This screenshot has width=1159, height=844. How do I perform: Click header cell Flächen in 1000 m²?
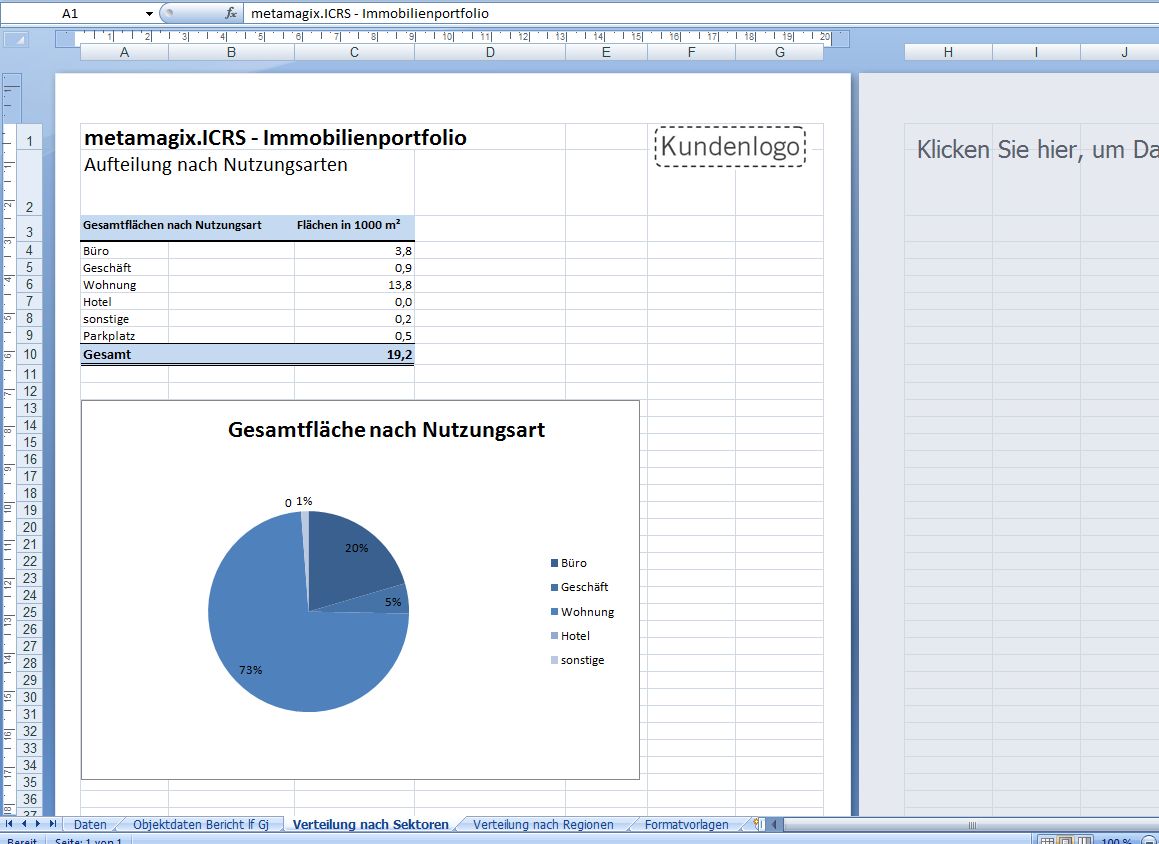coord(348,225)
